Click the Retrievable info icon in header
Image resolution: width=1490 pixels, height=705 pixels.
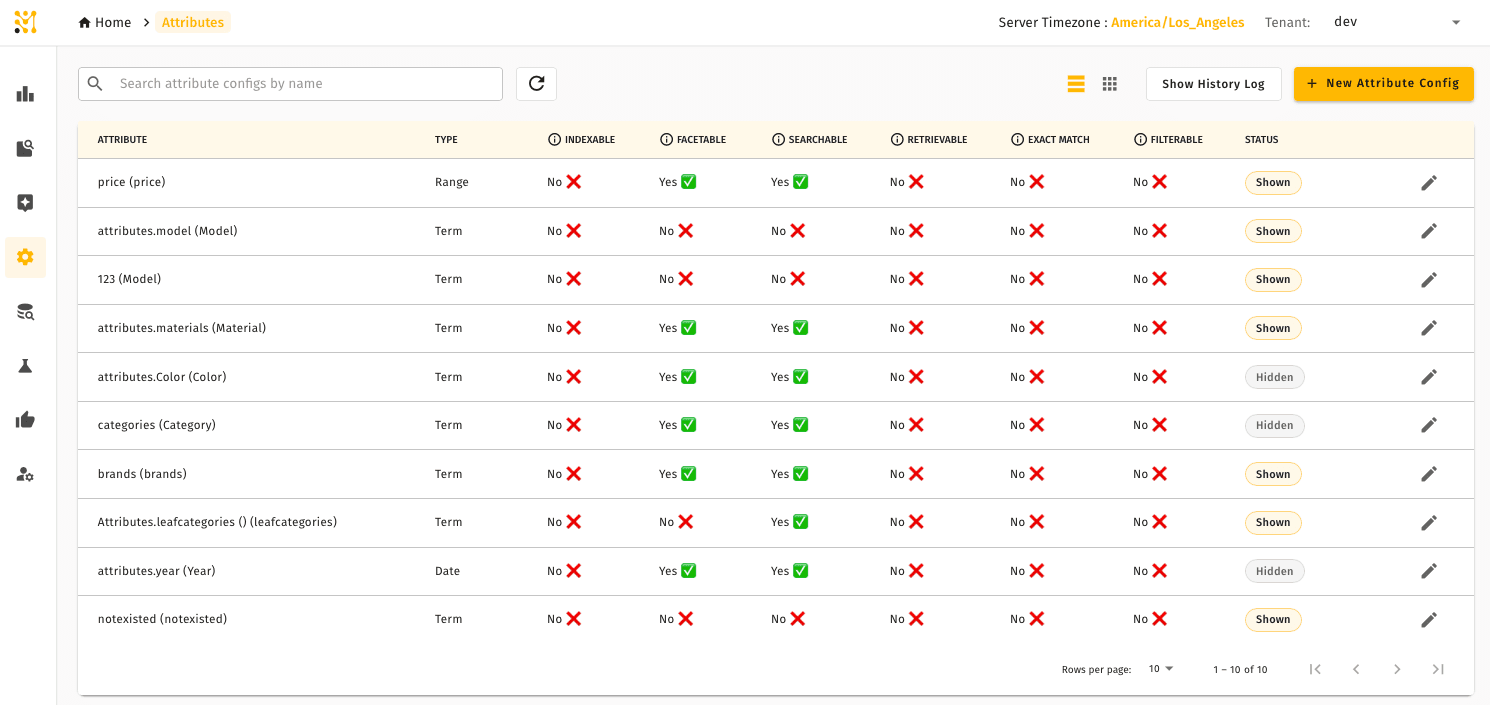pyautogui.click(x=897, y=140)
